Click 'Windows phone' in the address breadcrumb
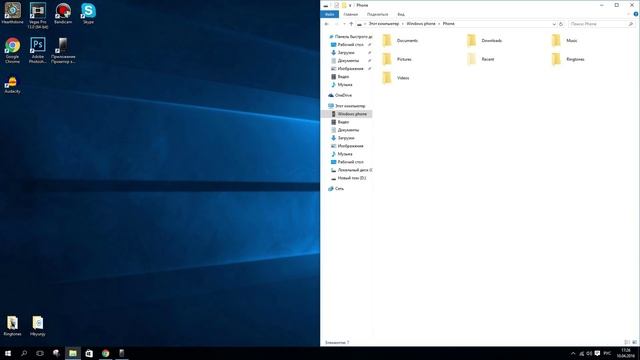 click(x=421, y=24)
